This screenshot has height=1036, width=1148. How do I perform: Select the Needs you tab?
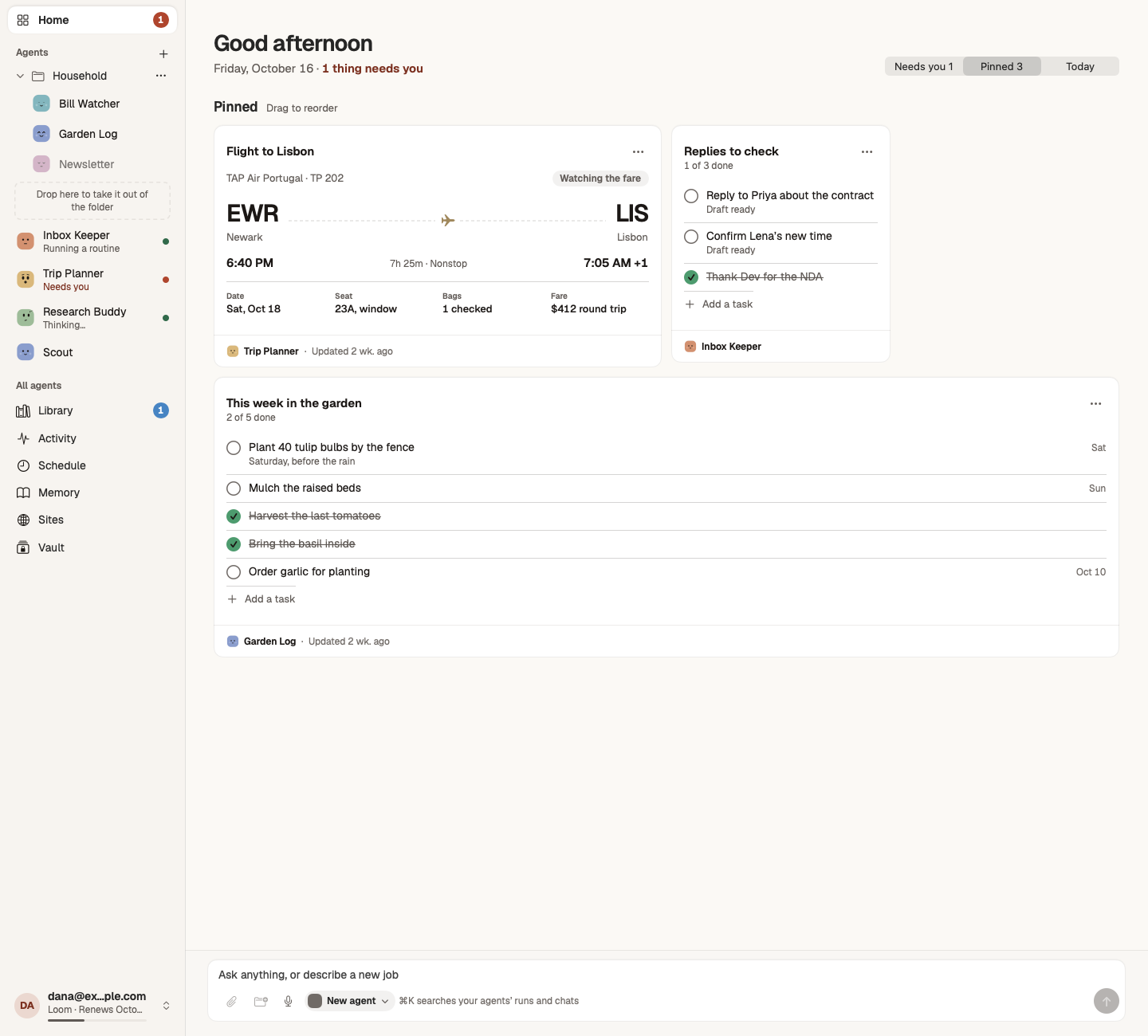click(x=924, y=66)
